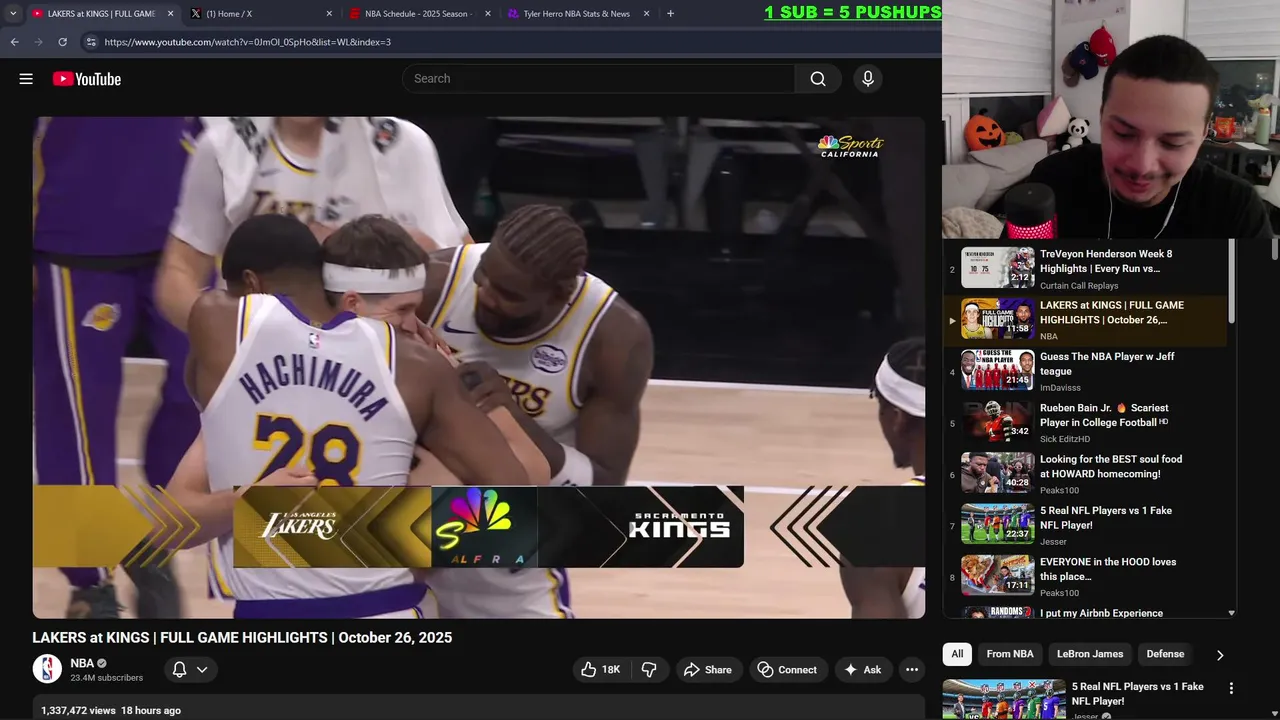Select LAKERS at KINGS playlist thumbnail
1280x720 pixels.
tap(998, 319)
